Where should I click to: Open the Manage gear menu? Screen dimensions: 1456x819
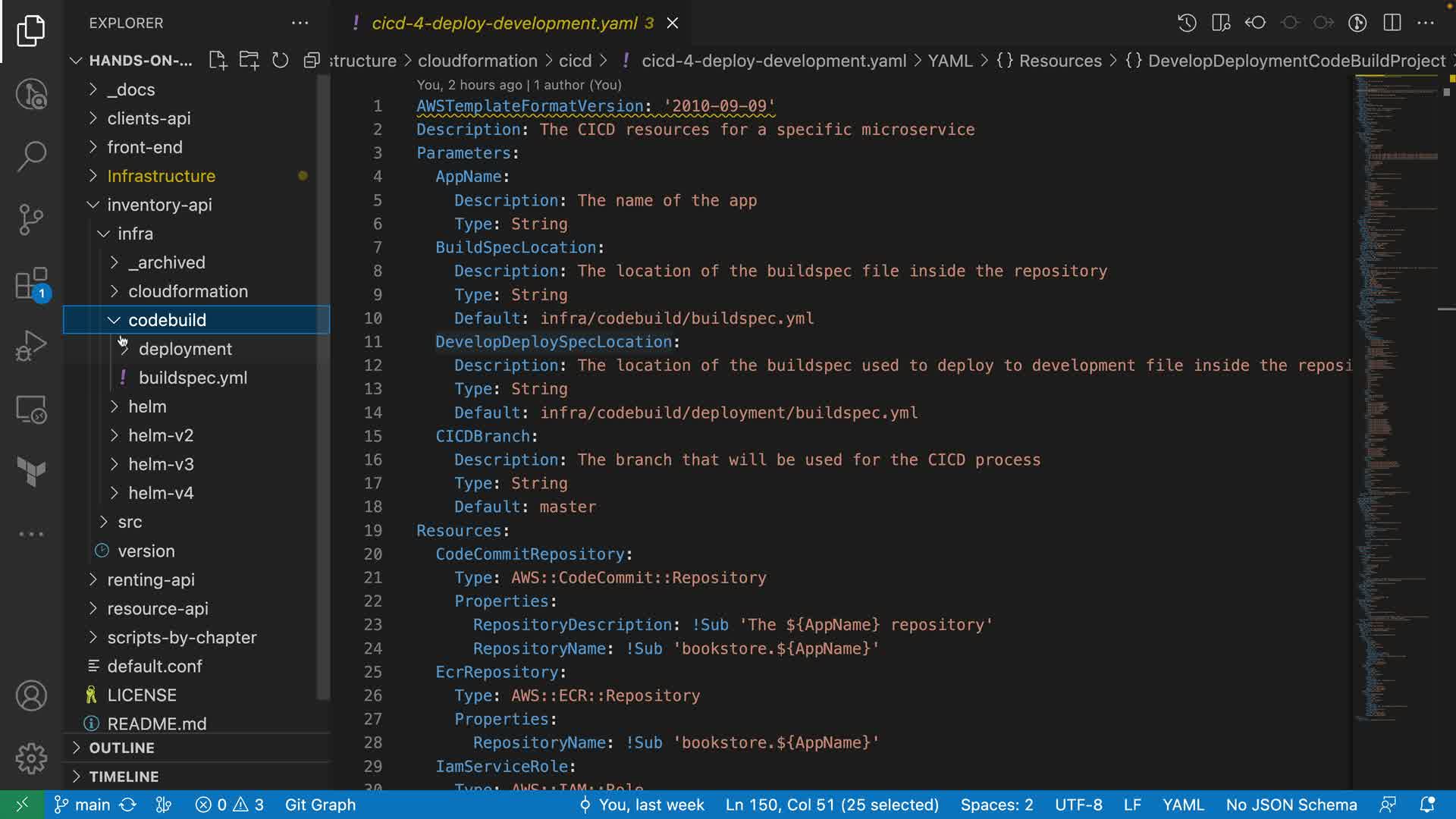point(31,758)
